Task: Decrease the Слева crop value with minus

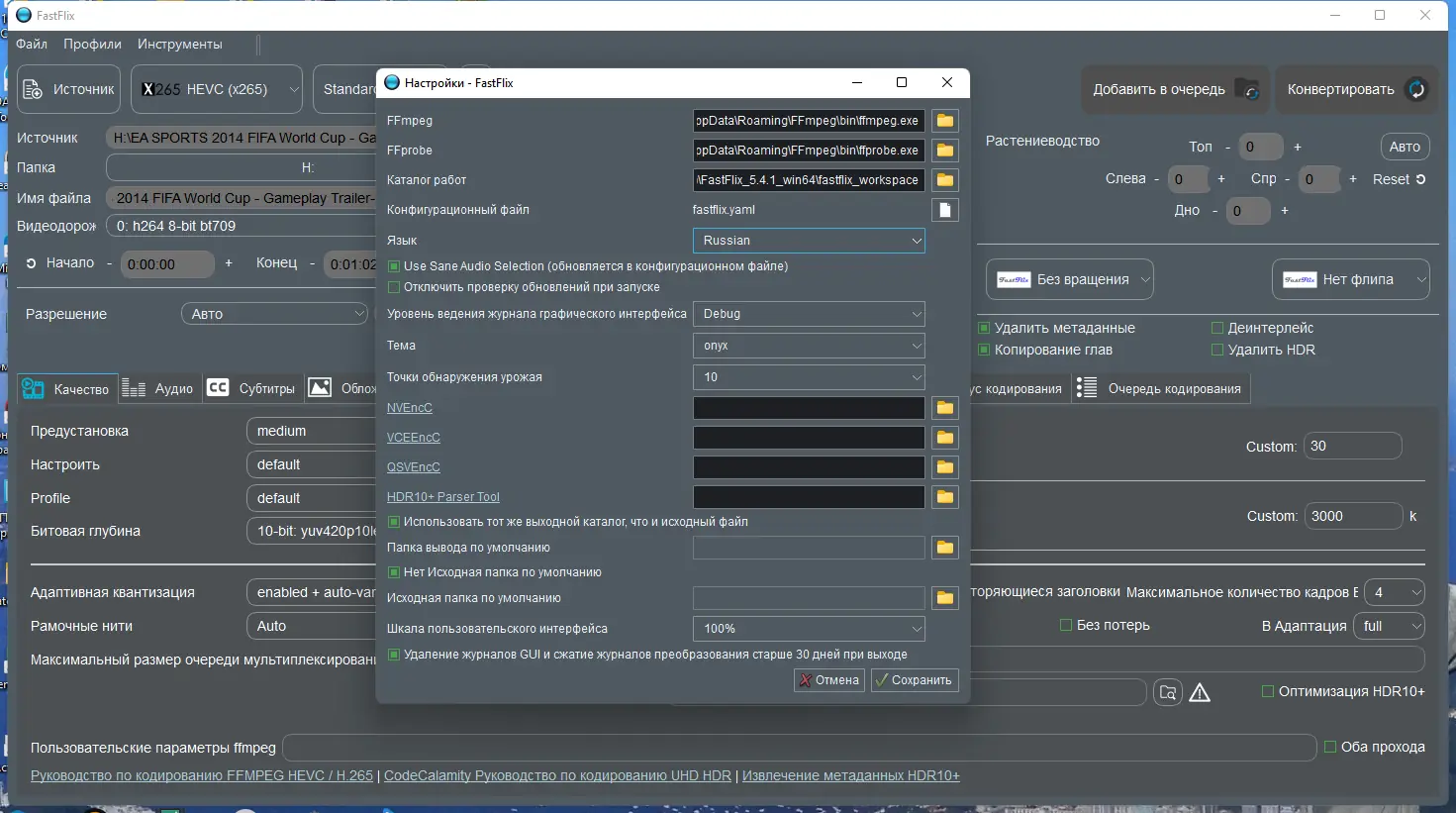Action: click(x=1156, y=179)
